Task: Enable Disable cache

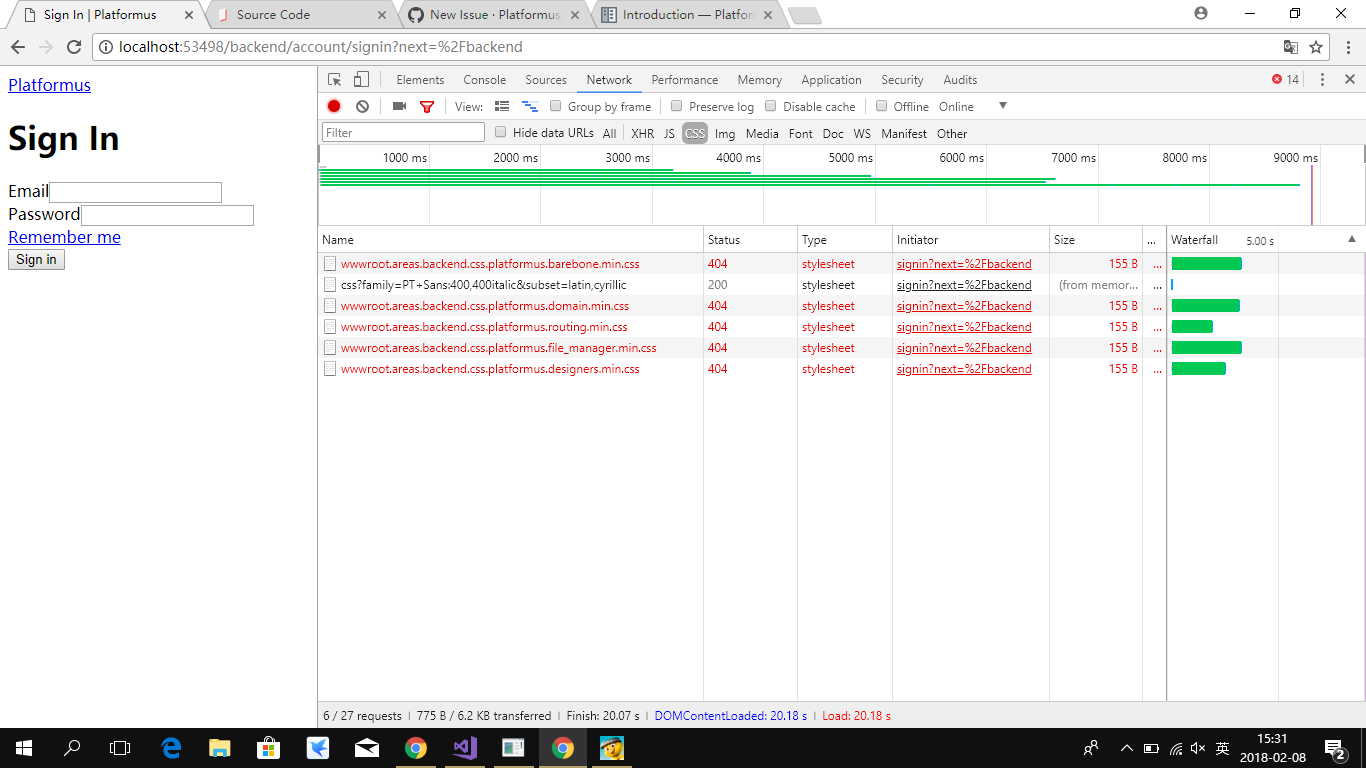Action: tap(770, 106)
